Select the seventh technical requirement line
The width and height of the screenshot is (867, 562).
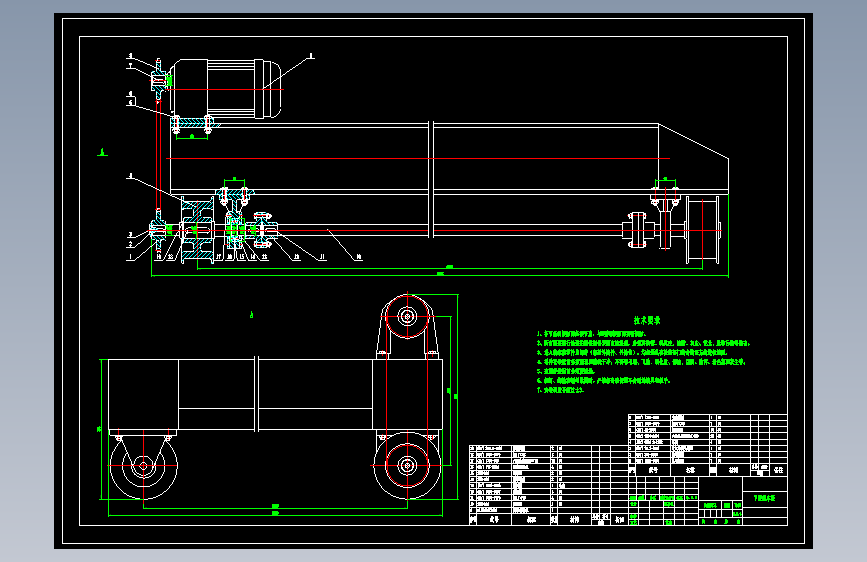[560, 390]
